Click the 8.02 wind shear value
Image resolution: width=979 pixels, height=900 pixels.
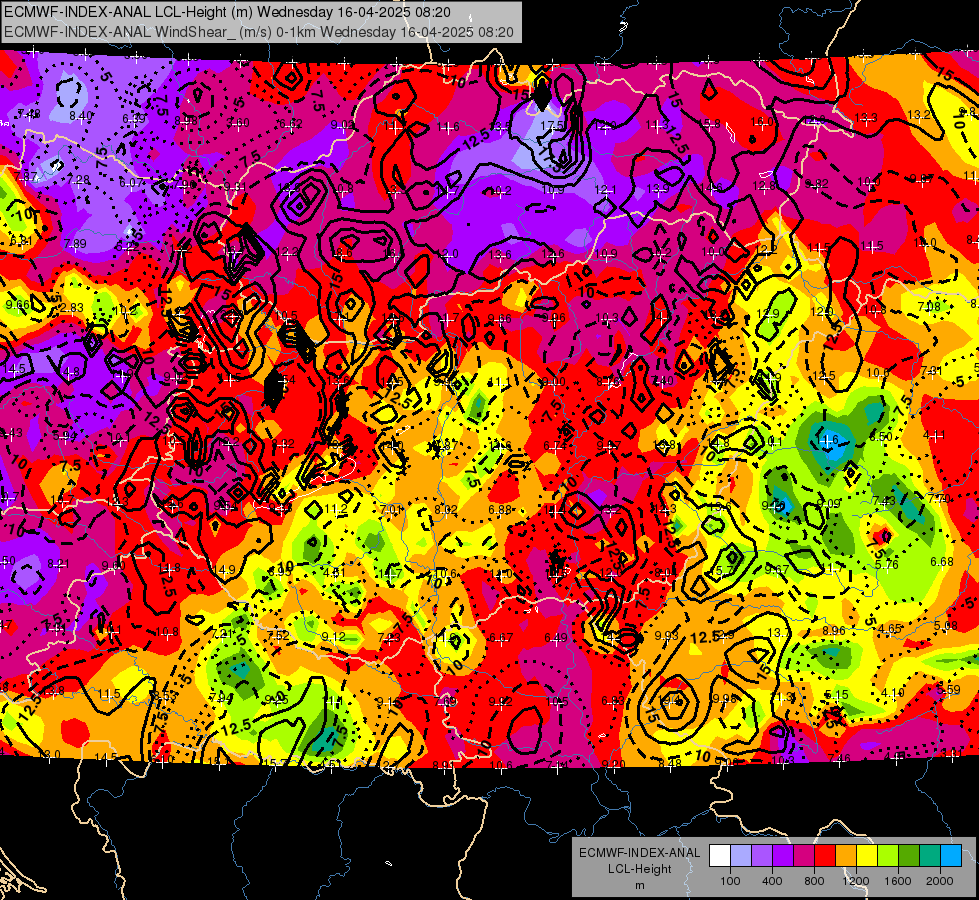point(446,510)
